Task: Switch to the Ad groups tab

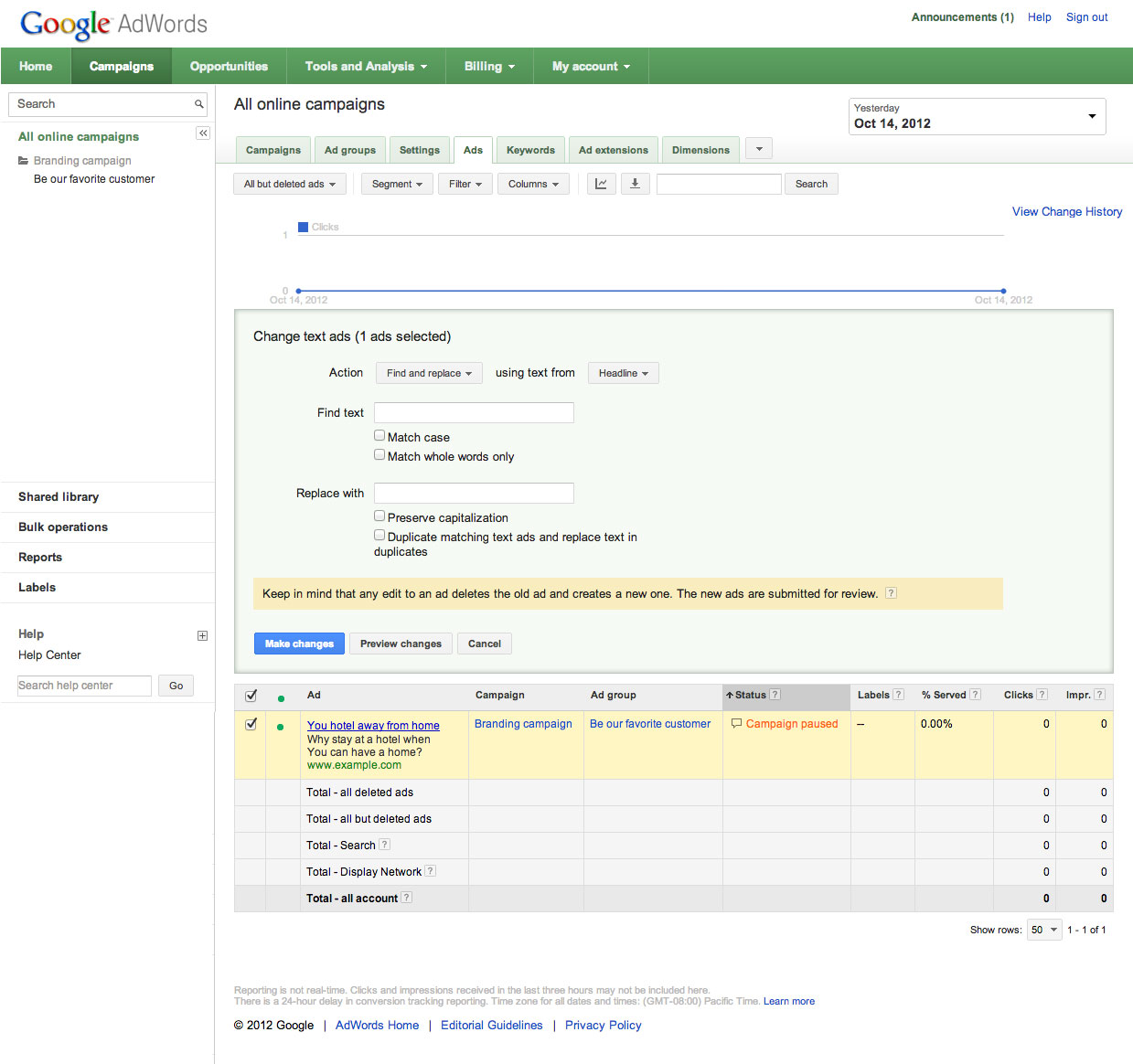Action: tap(350, 150)
